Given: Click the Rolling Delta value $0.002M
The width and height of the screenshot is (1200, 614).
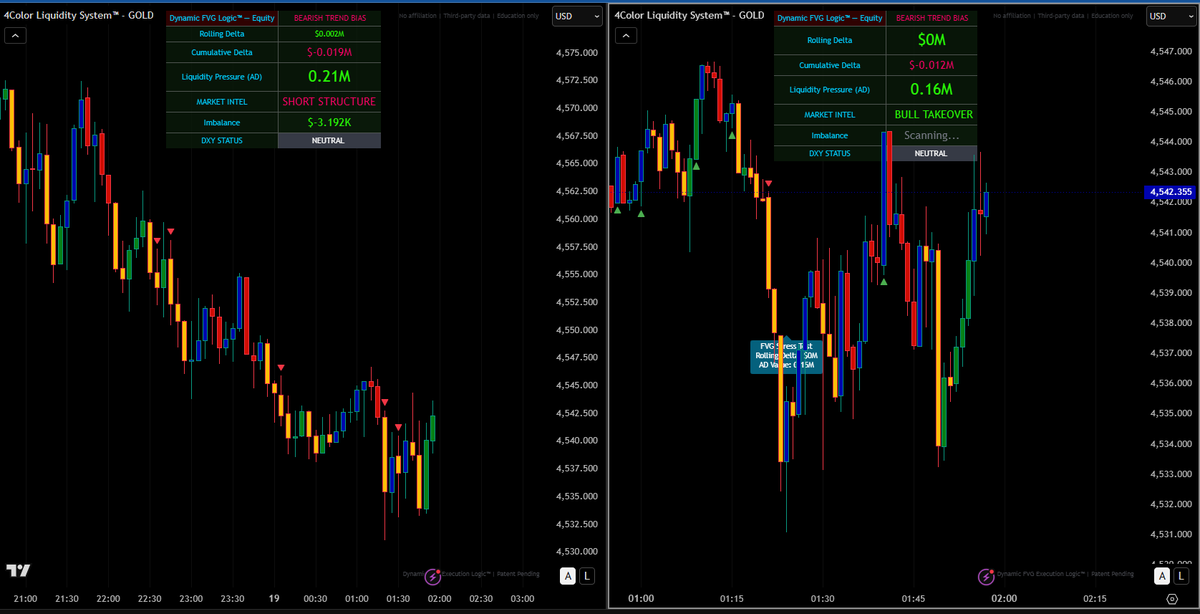Looking at the screenshot, I should (329, 34).
